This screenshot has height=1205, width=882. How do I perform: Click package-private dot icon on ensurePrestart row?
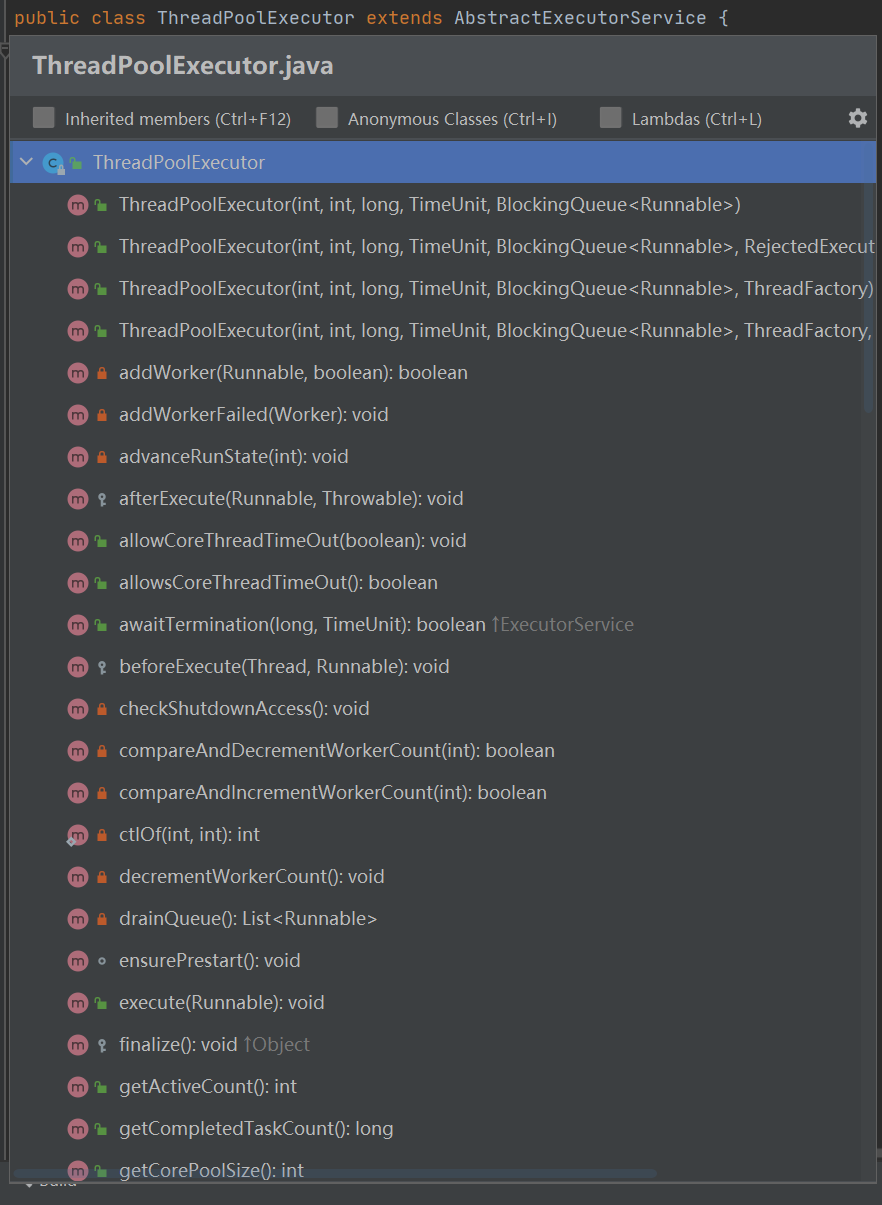pyautogui.click(x=101, y=961)
